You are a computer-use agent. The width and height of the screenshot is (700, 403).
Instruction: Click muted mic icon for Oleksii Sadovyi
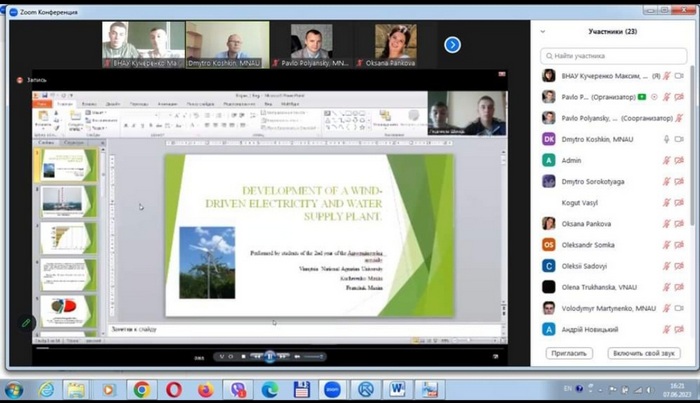(667, 266)
